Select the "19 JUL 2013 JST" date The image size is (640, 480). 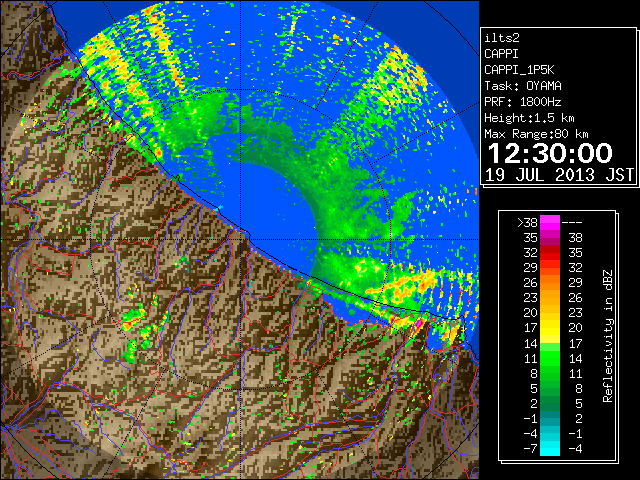pyautogui.click(x=559, y=175)
